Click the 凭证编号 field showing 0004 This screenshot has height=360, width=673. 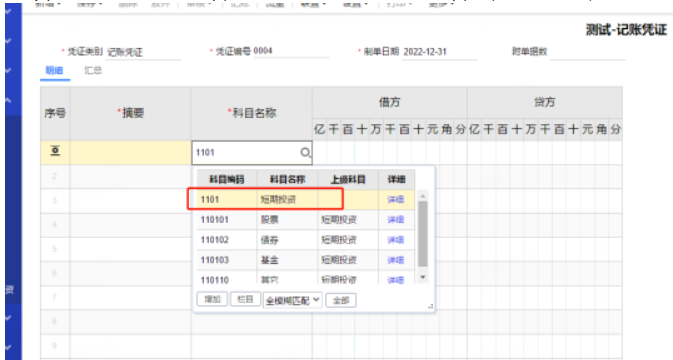pyautogui.click(x=291, y=51)
